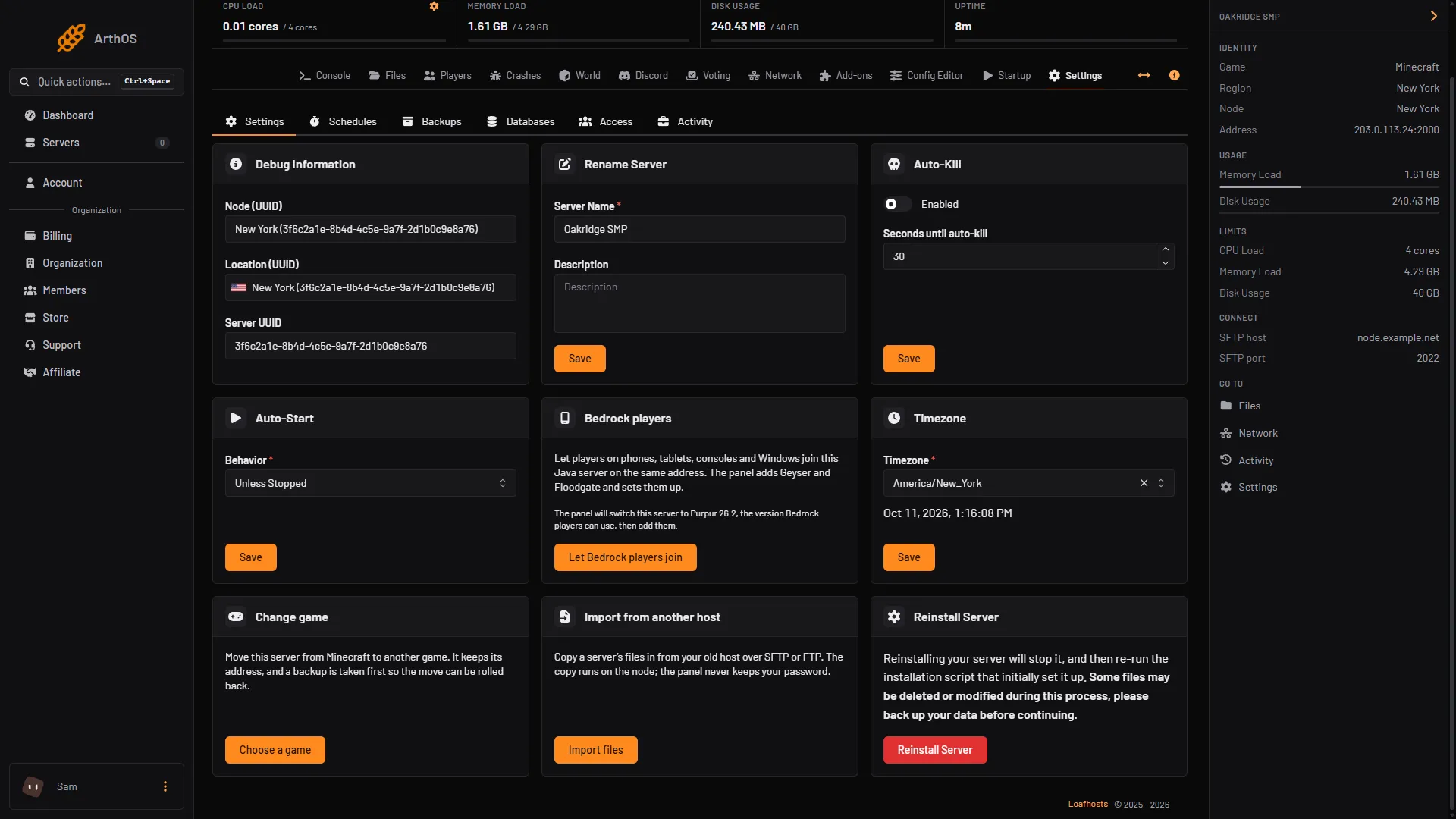Toggle the width expand arrows icon
The height and width of the screenshot is (819, 1456).
tap(1144, 75)
